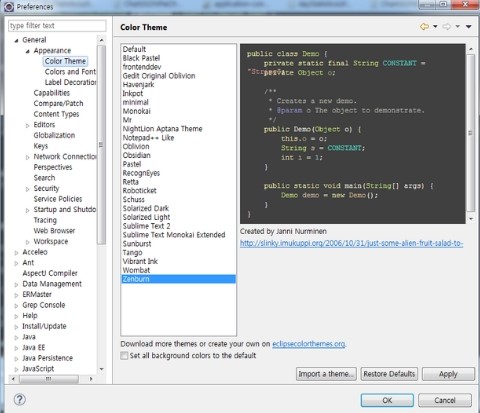Viewport: 480px width, 413px height.
Task: Open forward history dropdown arrow
Action: (458, 26)
